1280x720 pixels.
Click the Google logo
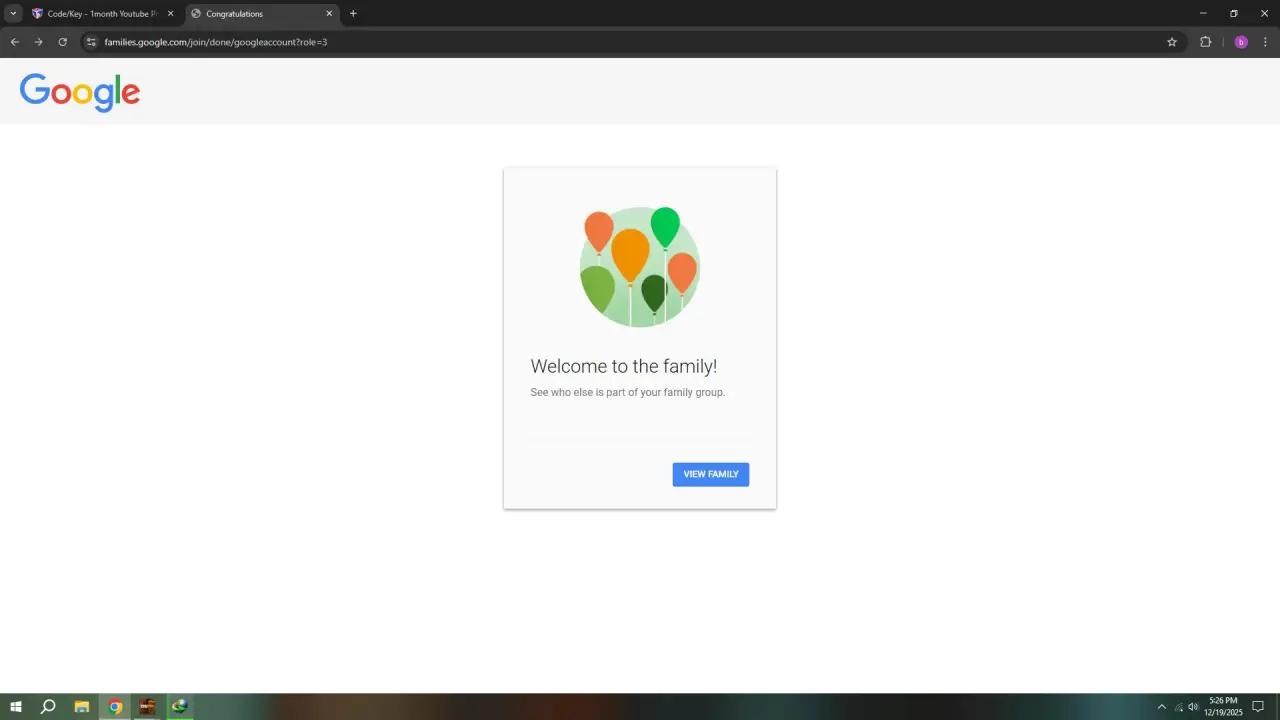pos(80,92)
